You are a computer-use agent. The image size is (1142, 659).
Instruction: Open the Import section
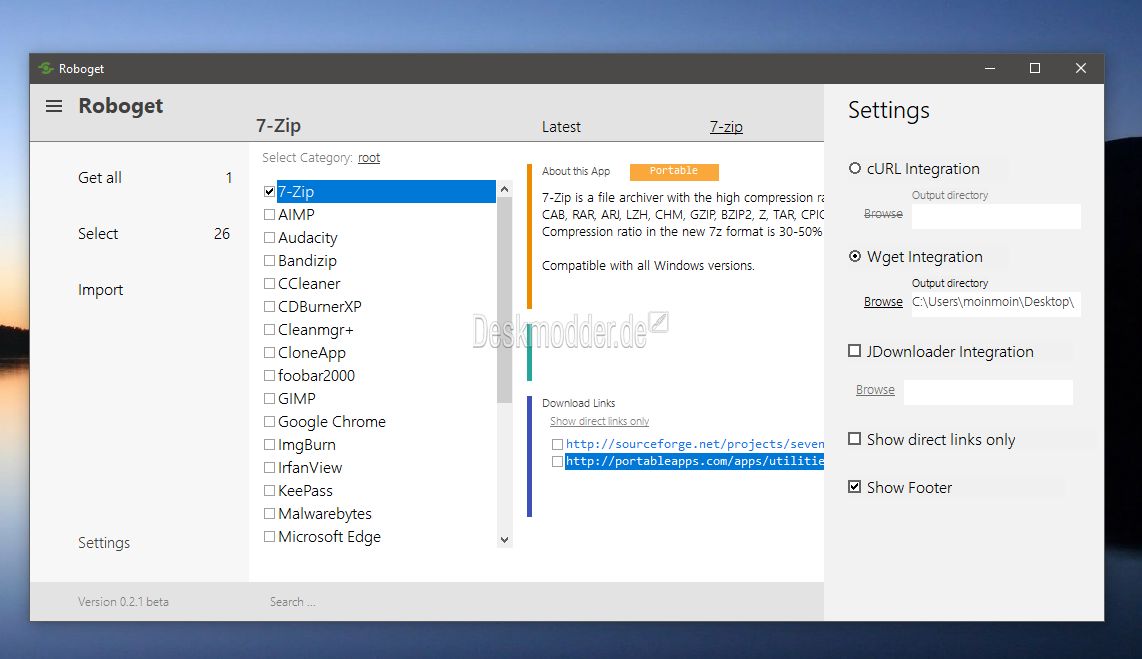[x=101, y=290]
